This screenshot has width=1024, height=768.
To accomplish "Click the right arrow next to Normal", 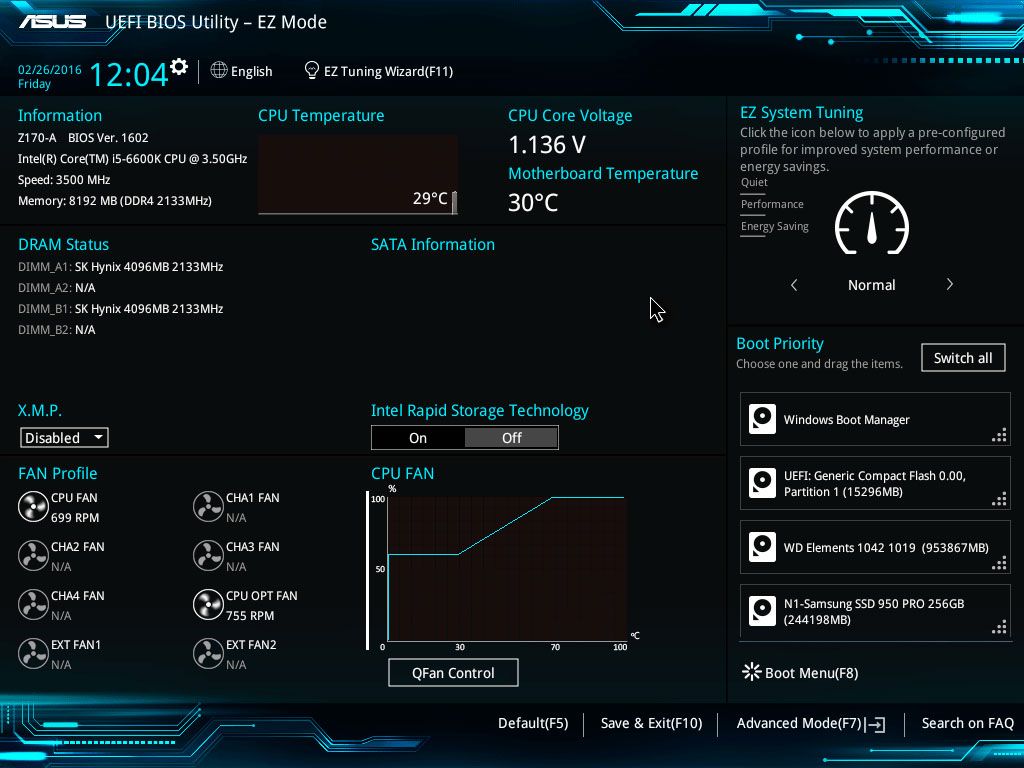I will click(949, 285).
